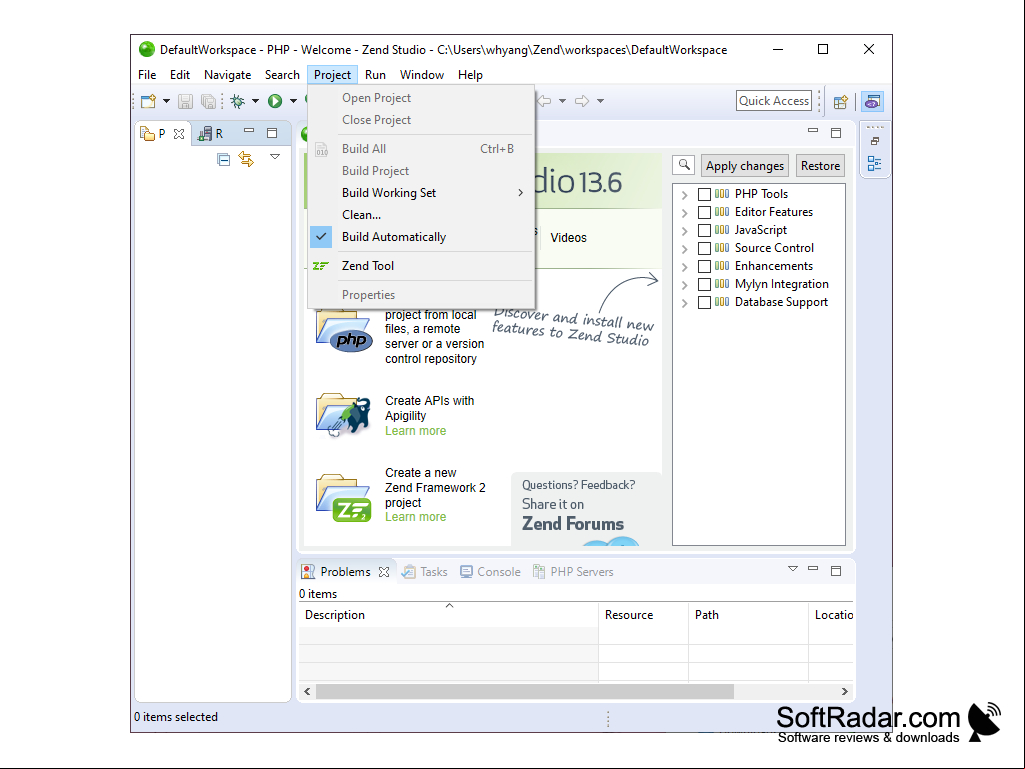The image size is (1025, 769).
Task: Minimize the Problems view panel
Action: (813, 568)
